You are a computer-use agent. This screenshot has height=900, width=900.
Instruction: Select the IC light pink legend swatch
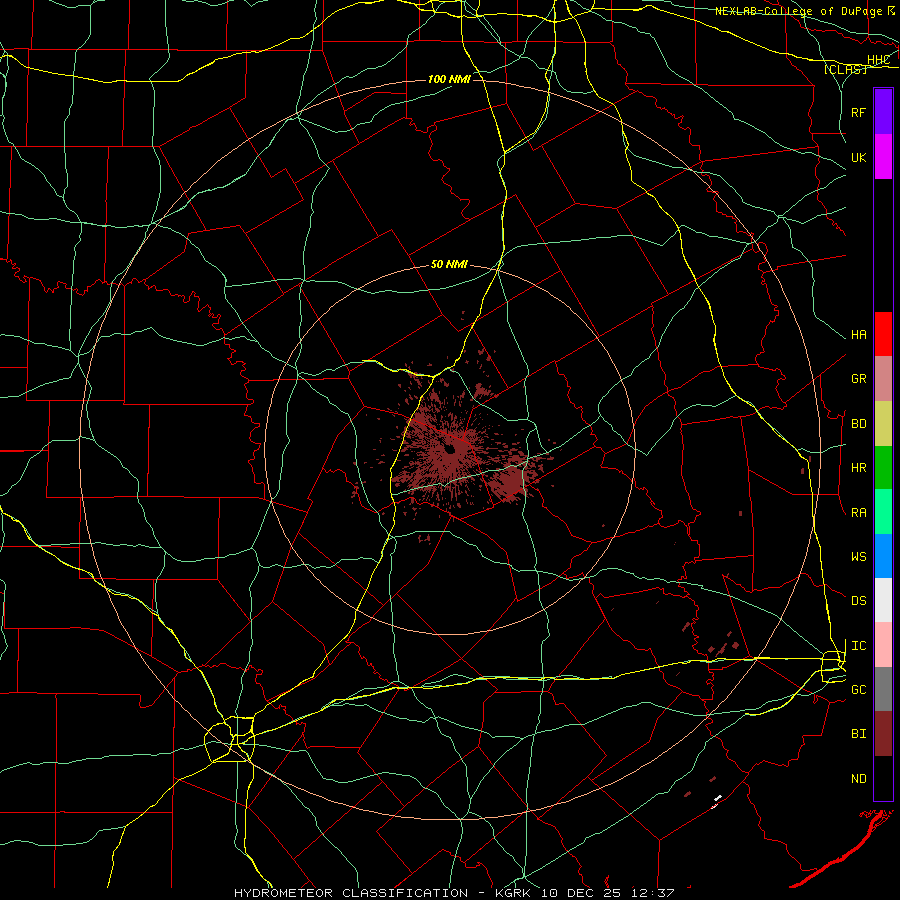(x=883, y=645)
